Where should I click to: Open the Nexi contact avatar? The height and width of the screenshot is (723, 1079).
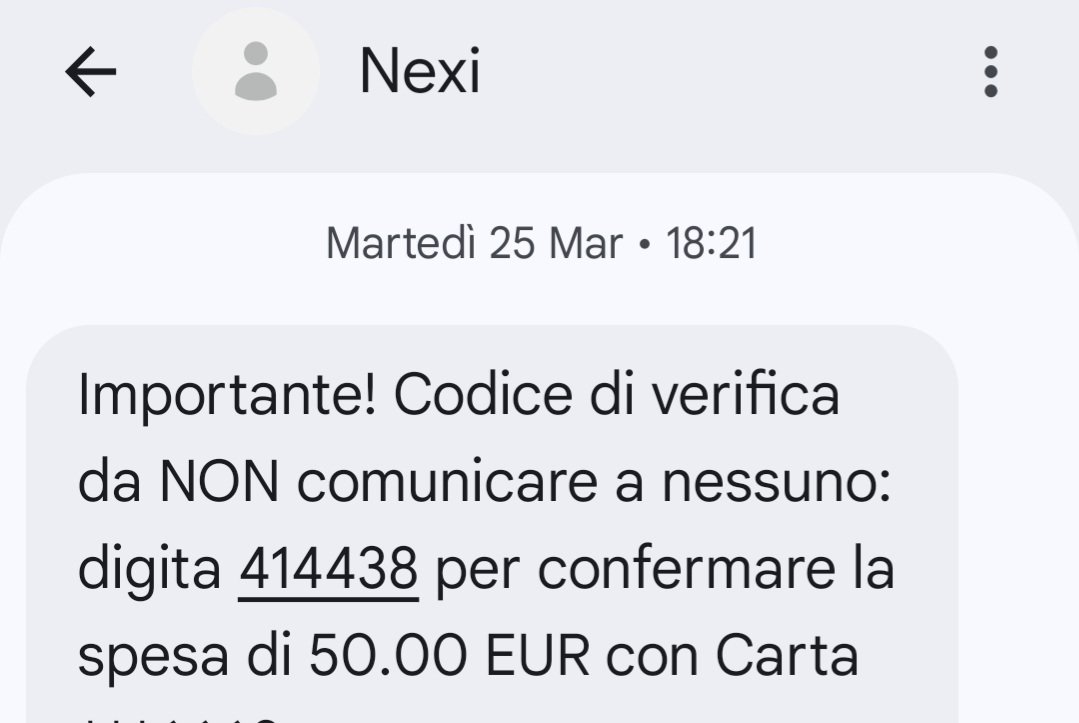(x=256, y=72)
